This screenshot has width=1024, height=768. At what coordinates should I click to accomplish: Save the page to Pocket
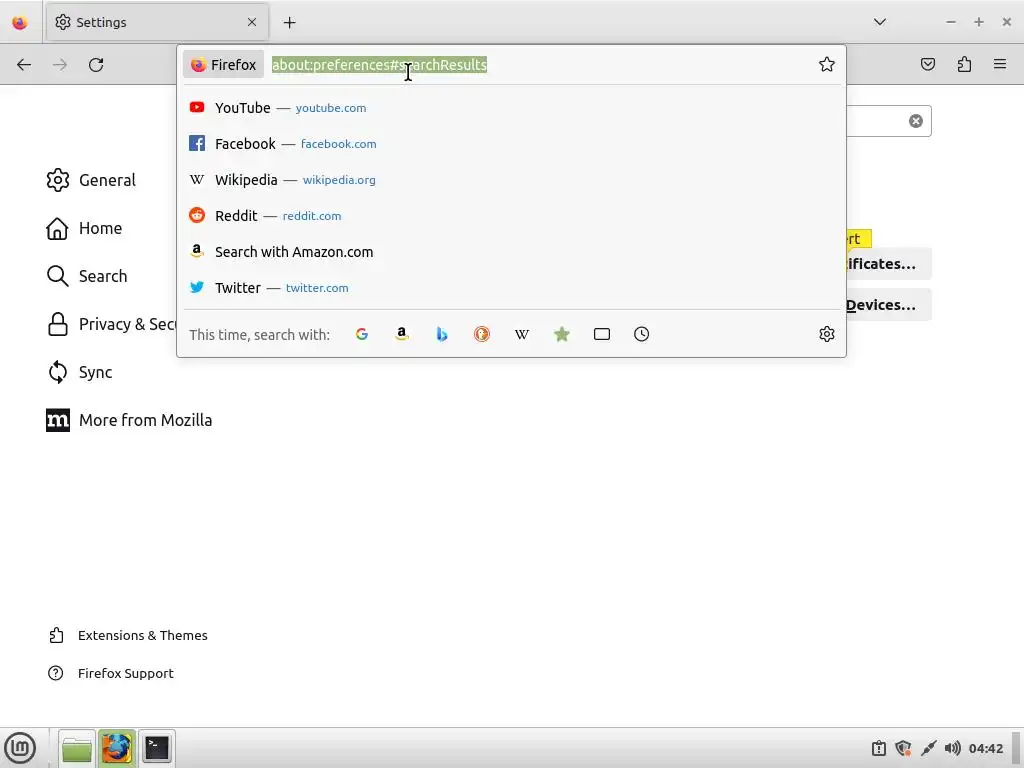click(x=928, y=64)
